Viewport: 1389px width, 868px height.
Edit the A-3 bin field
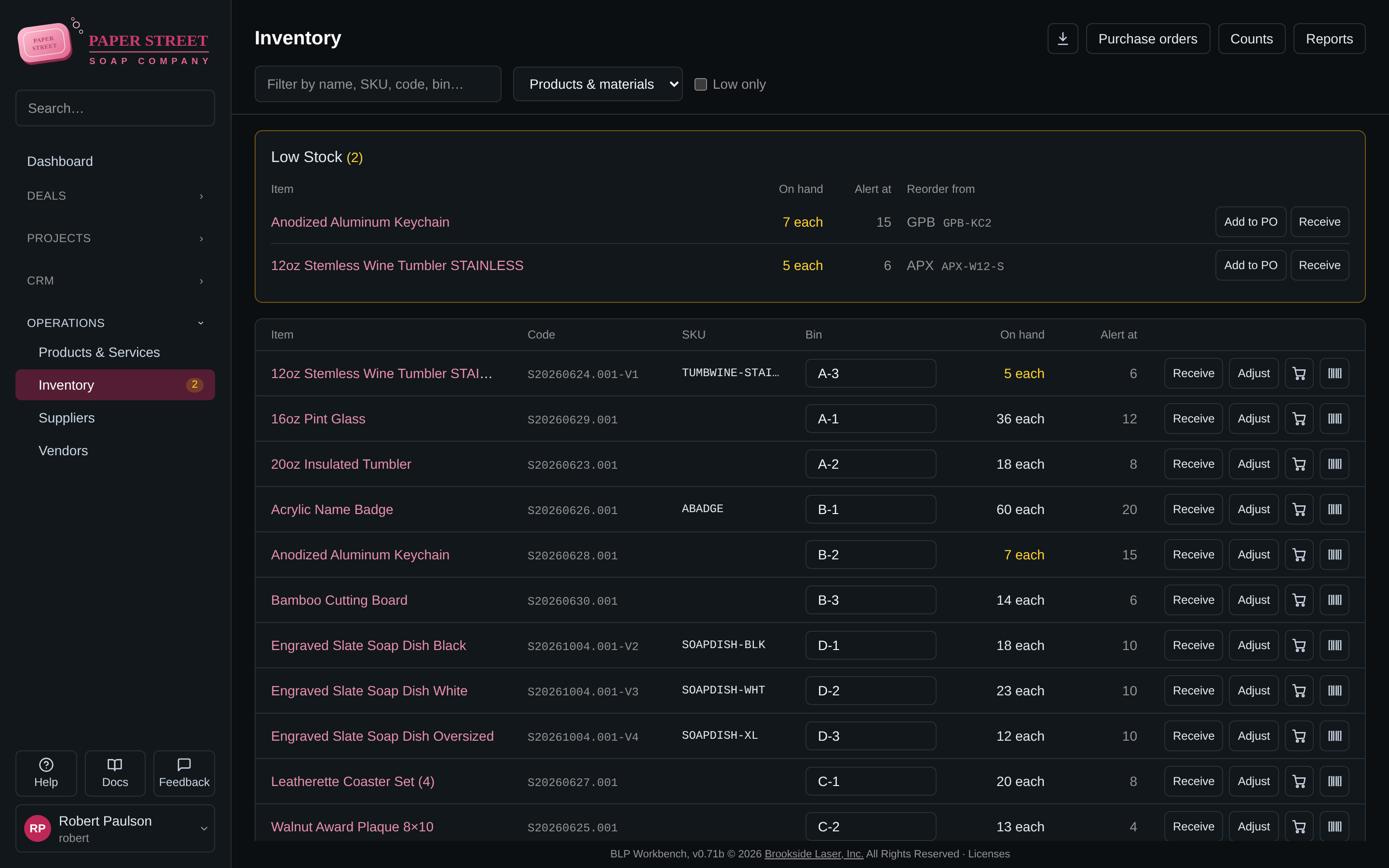click(x=871, y=373)
